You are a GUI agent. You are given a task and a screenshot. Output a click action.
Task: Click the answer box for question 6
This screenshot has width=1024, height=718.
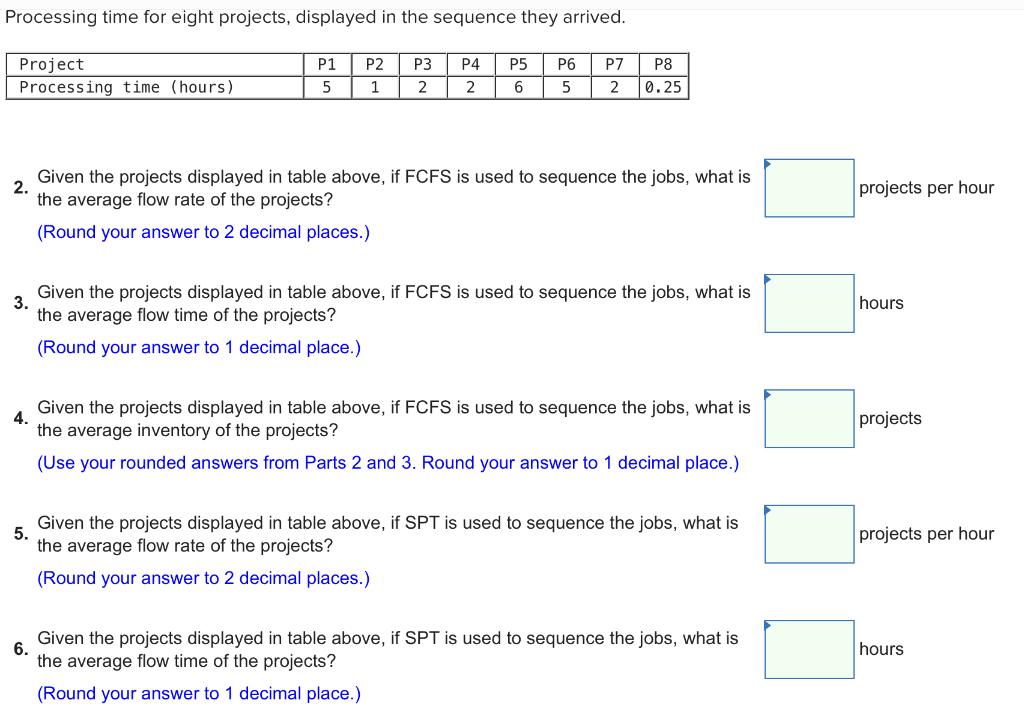(808, 649)
